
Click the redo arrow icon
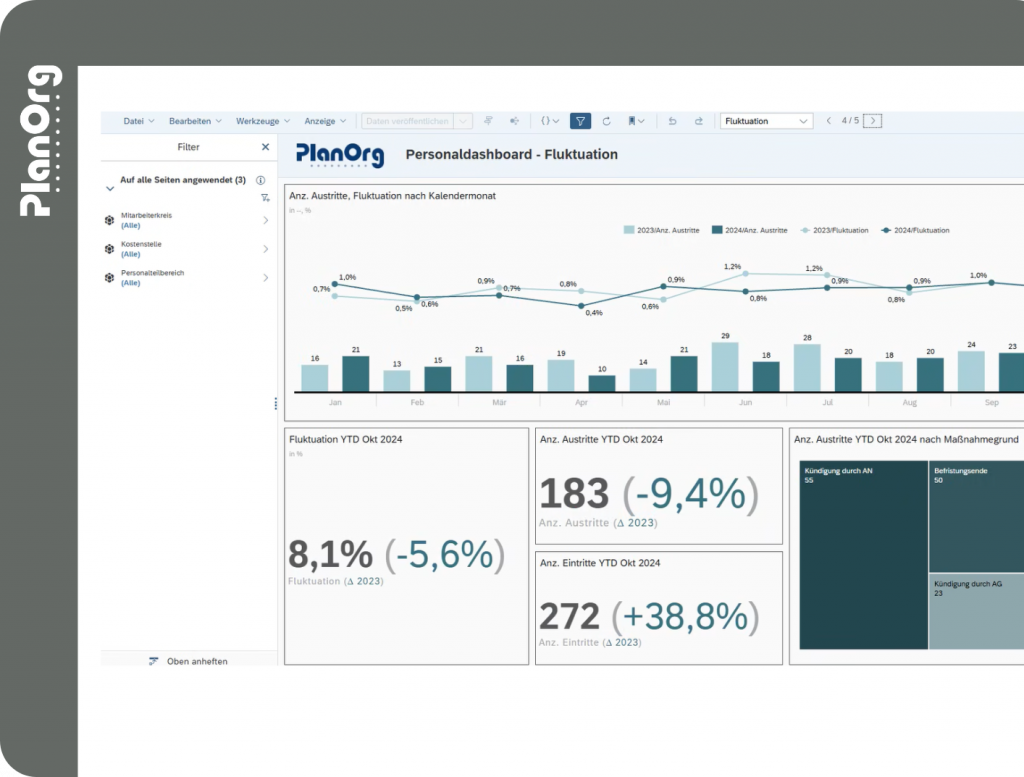[x=698, y=121]
